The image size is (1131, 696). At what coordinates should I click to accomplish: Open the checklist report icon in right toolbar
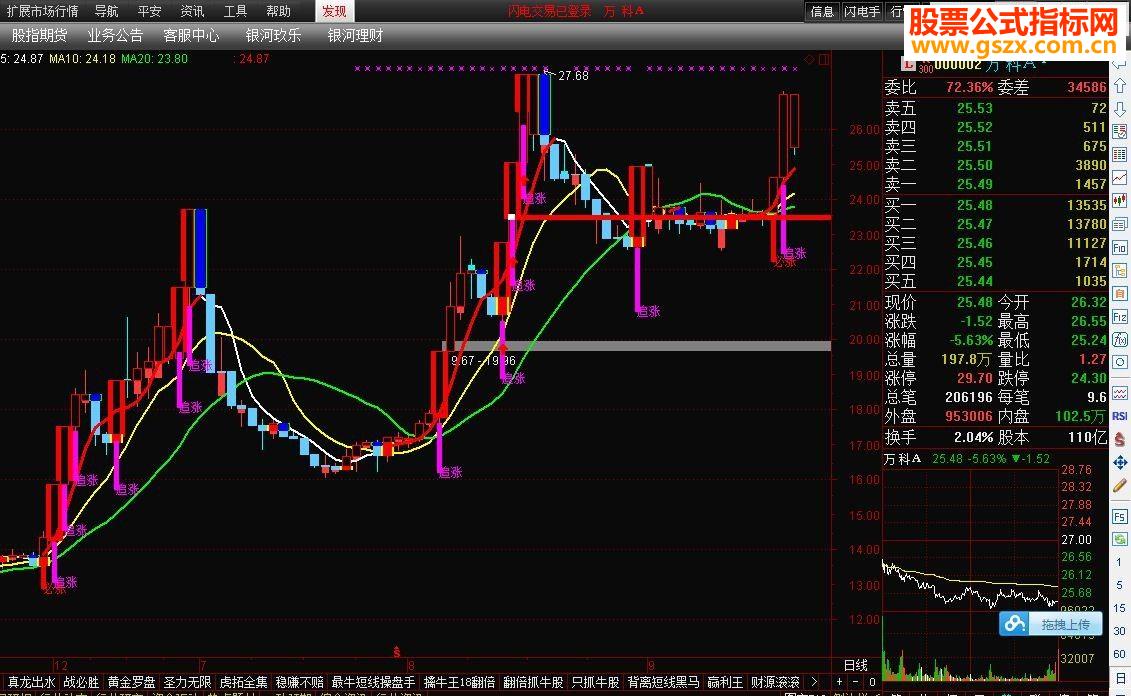click(1119, 132)
